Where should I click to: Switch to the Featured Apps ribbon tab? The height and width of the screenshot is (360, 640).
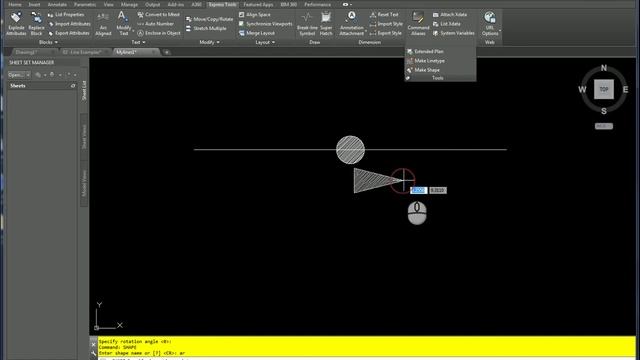[x=258, y=4]
